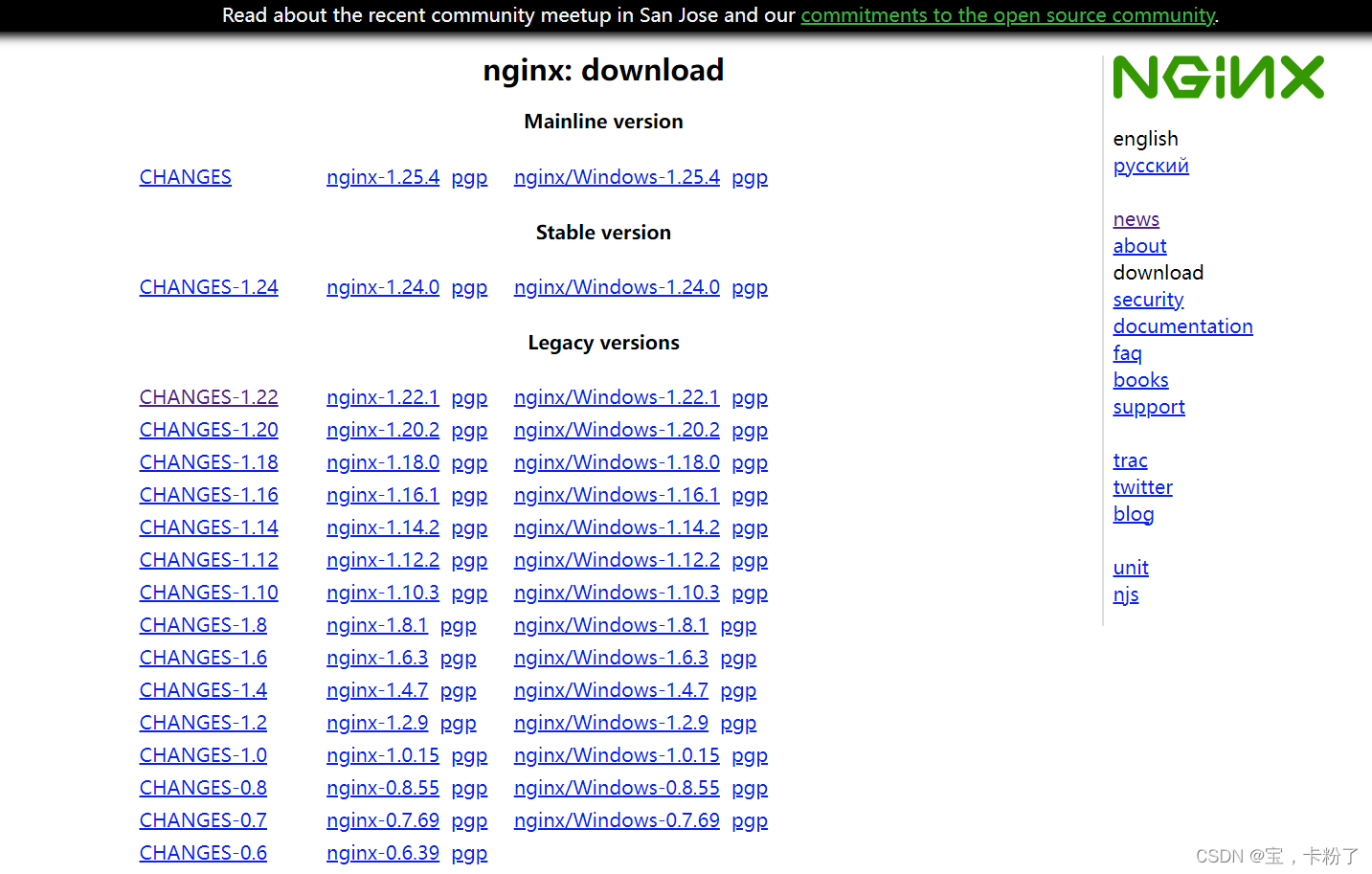Open CHANGES-0.8 link
This screenshot has height=874, width=1372.
[x=203, y=788]
